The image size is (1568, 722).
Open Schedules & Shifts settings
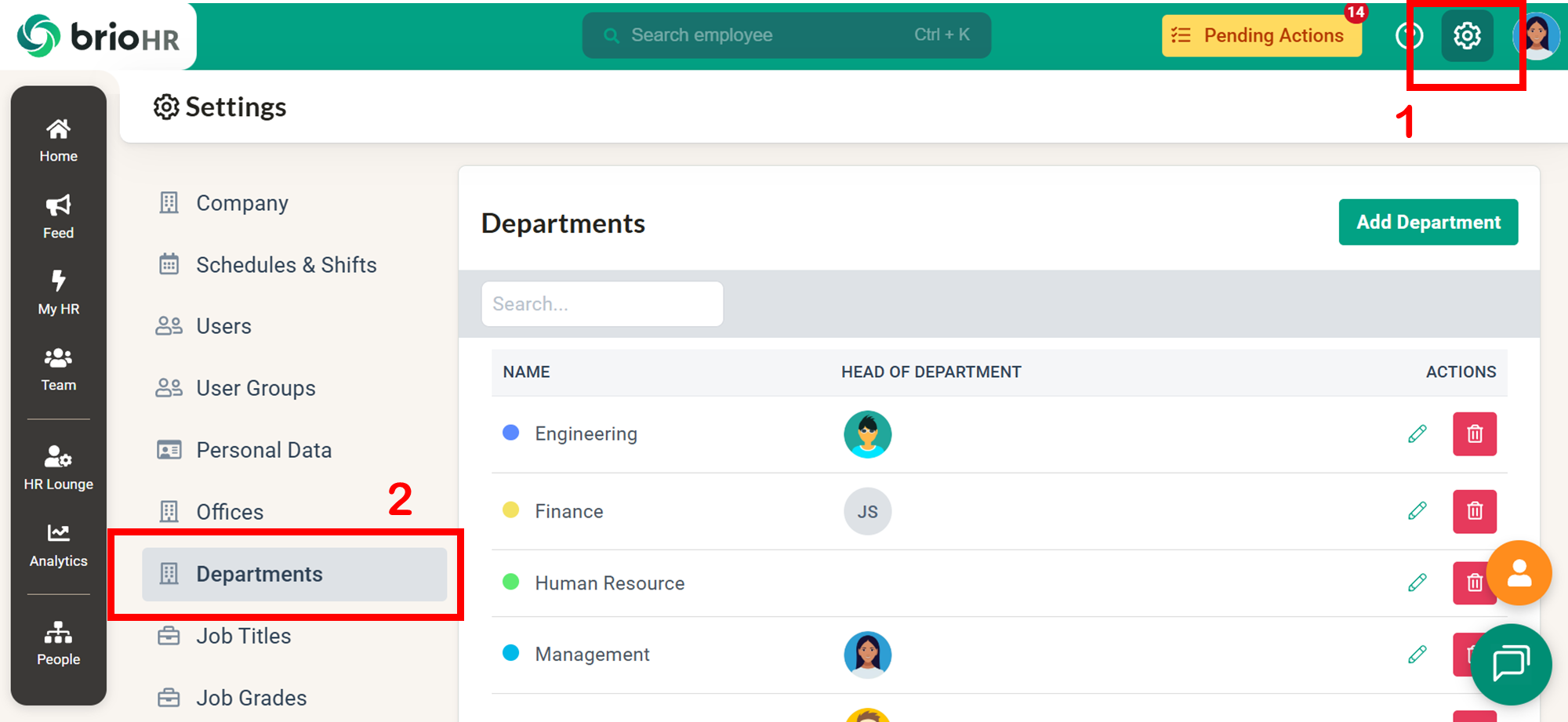[285, 265]
